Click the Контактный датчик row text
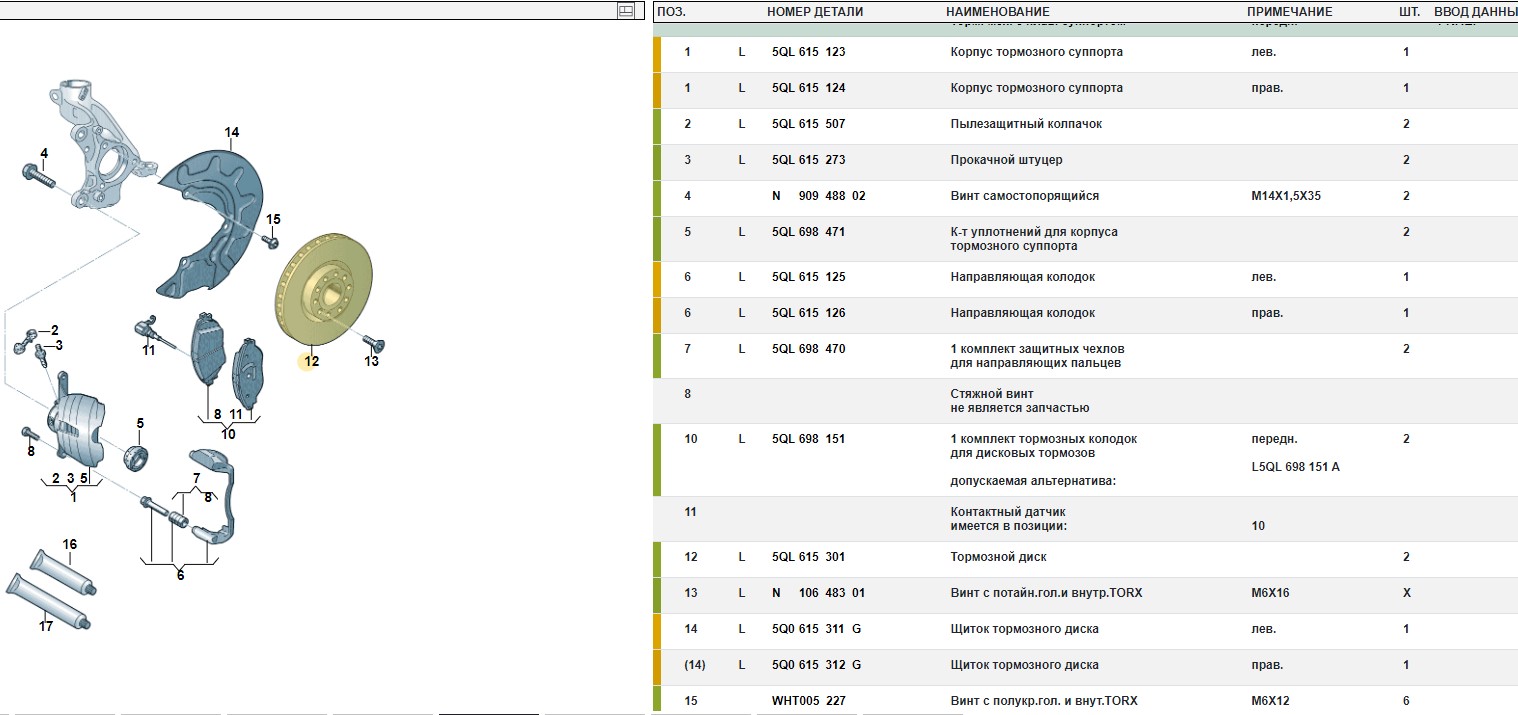Viewport: 1518px width, 715px height. pyautogui.click(x=1008, y=519)
